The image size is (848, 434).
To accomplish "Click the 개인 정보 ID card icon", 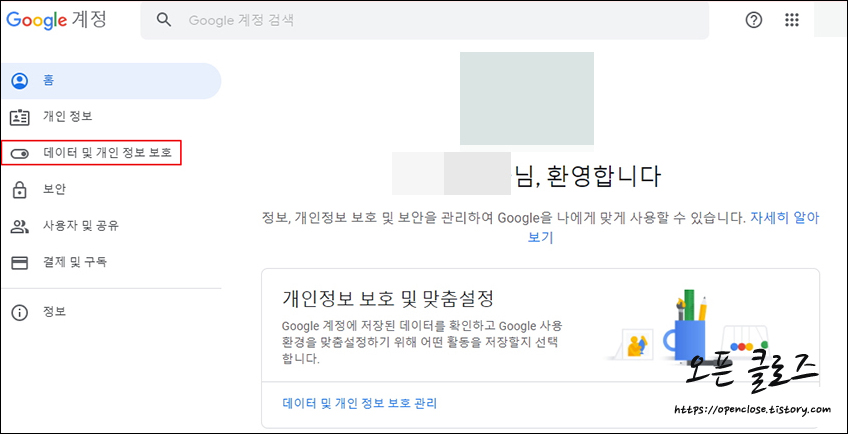I will pos(20,117).
